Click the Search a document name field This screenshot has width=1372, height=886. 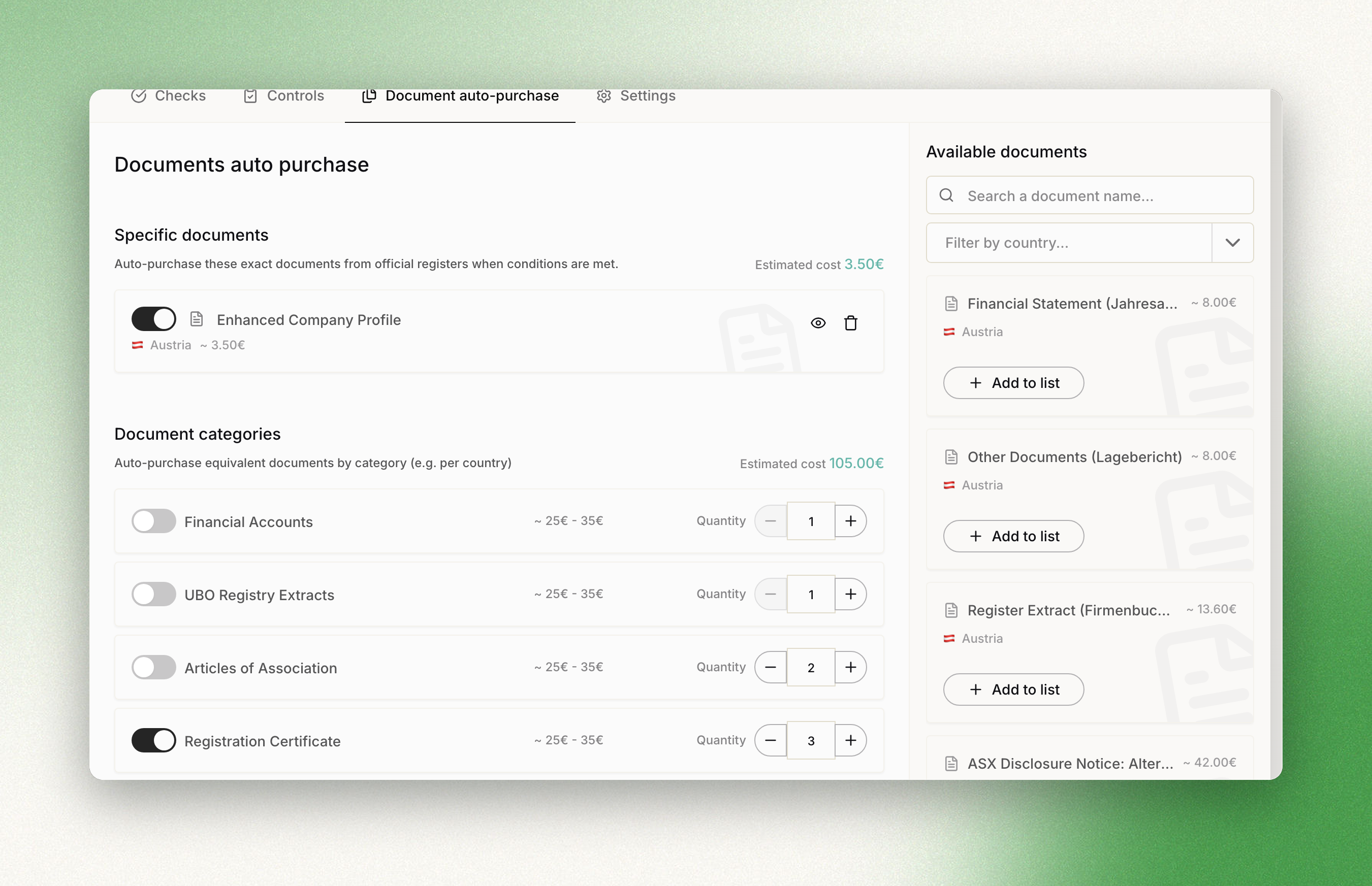point(1090,195)
